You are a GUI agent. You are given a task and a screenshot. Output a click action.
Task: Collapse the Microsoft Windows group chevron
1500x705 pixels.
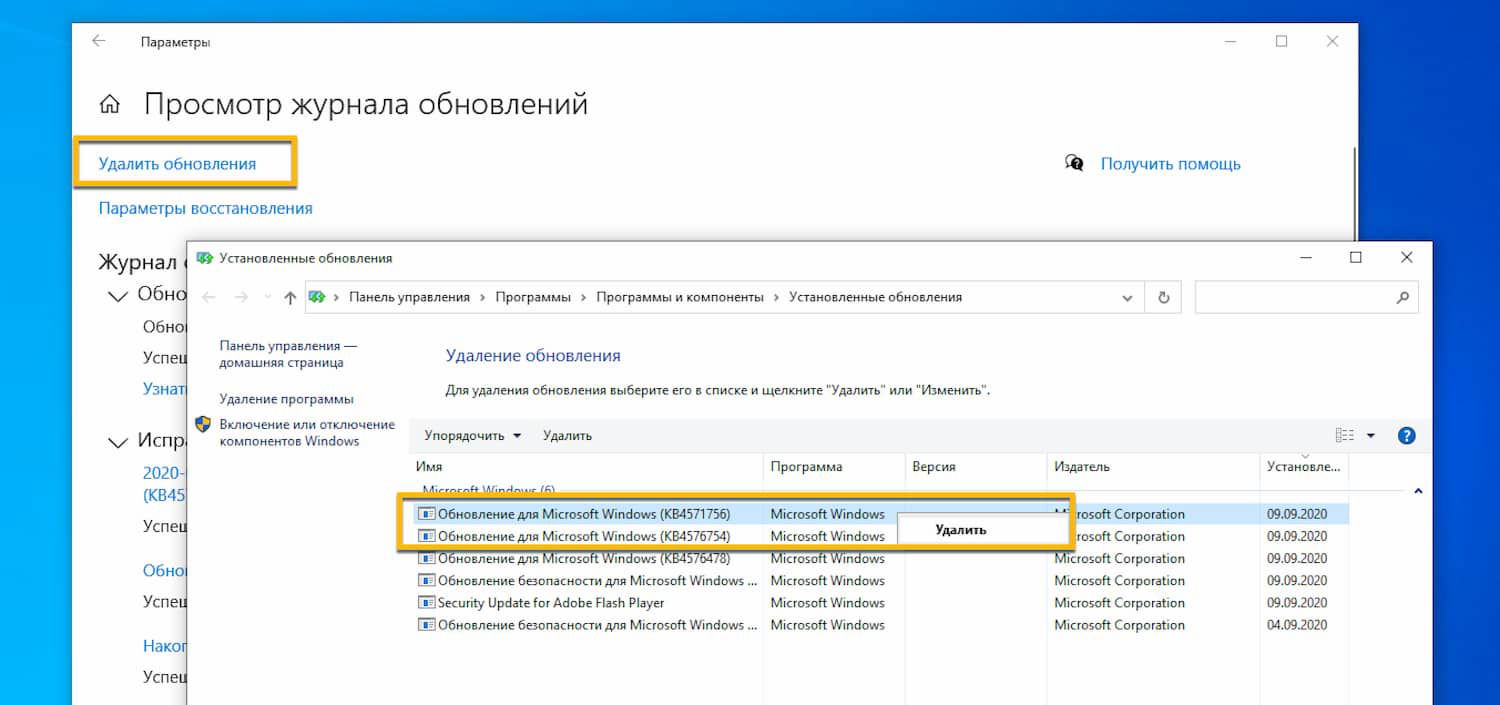pyautogui.click(x=1418, y=491)
